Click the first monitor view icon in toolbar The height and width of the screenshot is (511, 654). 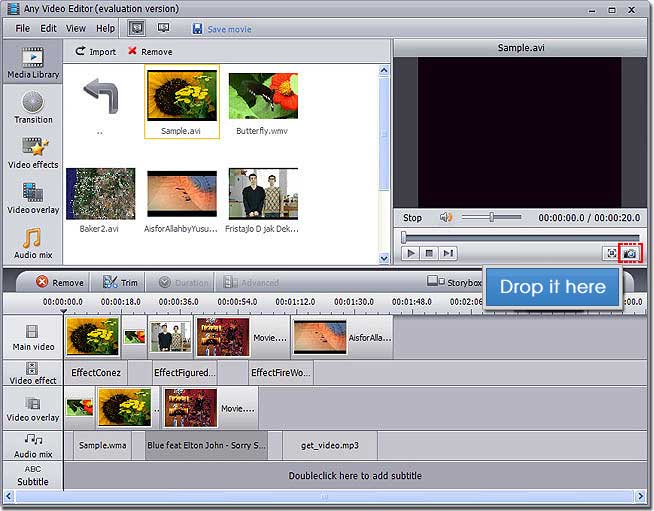(137, 28)
